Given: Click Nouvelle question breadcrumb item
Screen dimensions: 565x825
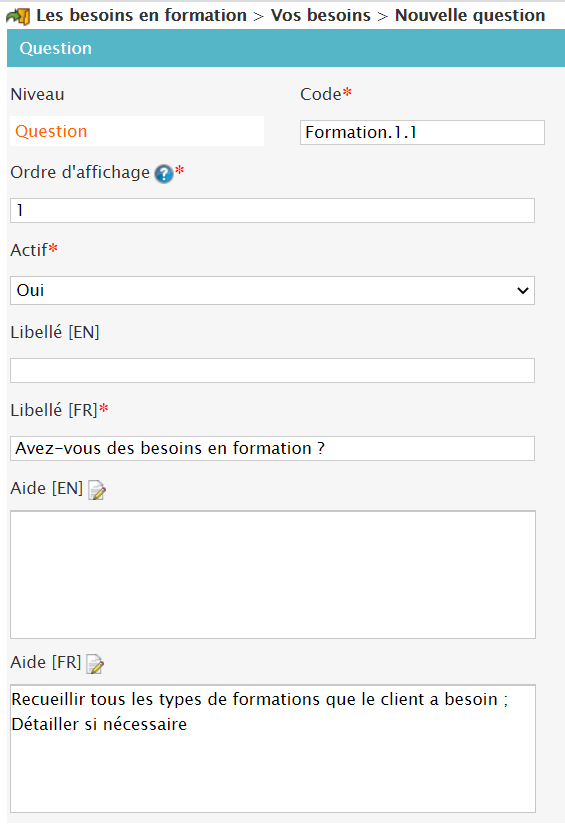Looking at the screenshot, I should click(470, 16).
